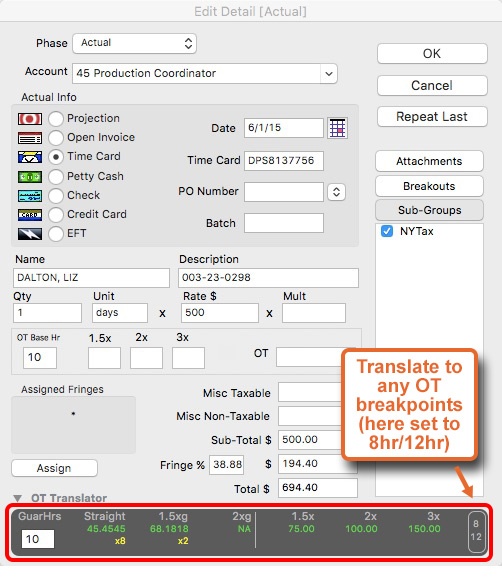The height and width of the screenshot is (579, 502).
Task: Click the 3x translated rate 150.00
Action: (x=424, y=529)
